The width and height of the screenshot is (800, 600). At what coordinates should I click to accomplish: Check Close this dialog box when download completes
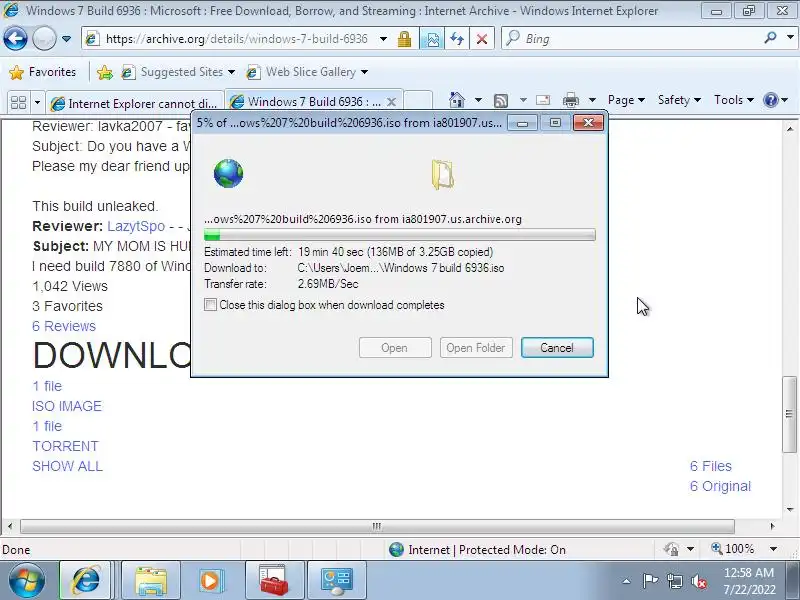[210, 305]
